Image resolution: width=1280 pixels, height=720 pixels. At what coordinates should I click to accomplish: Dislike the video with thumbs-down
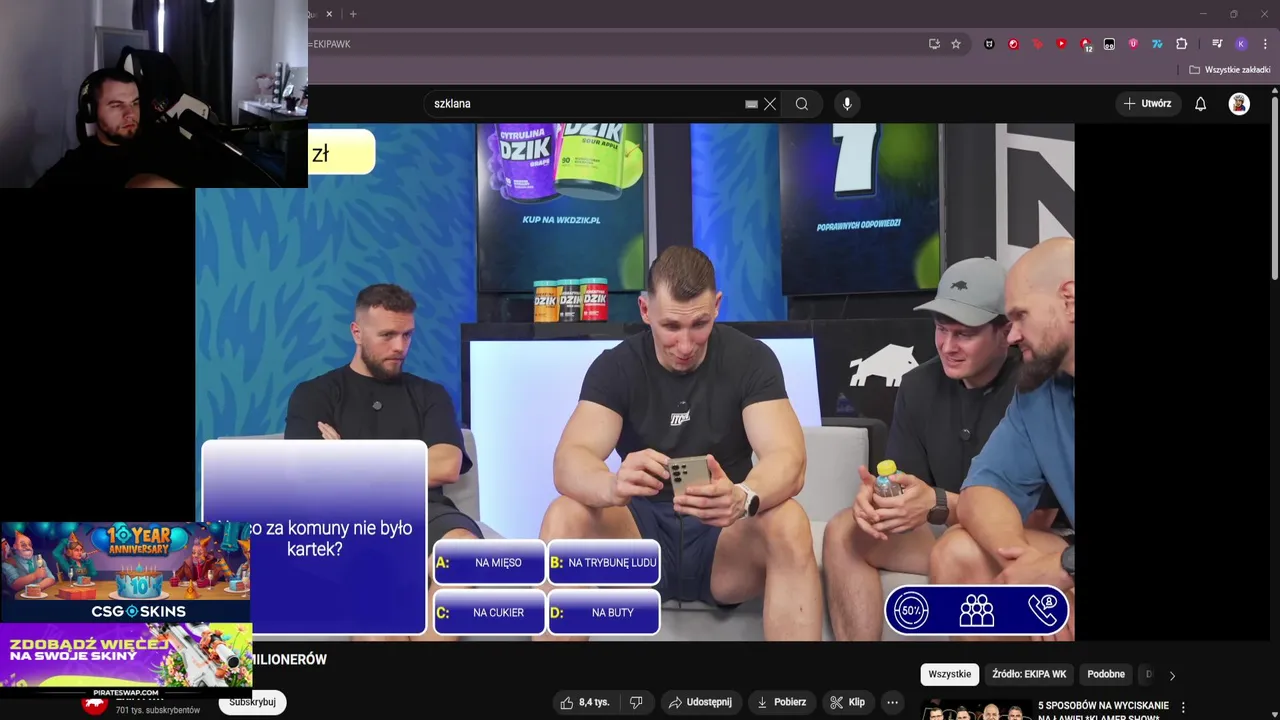pyautogui.click(x=636, y=702)
